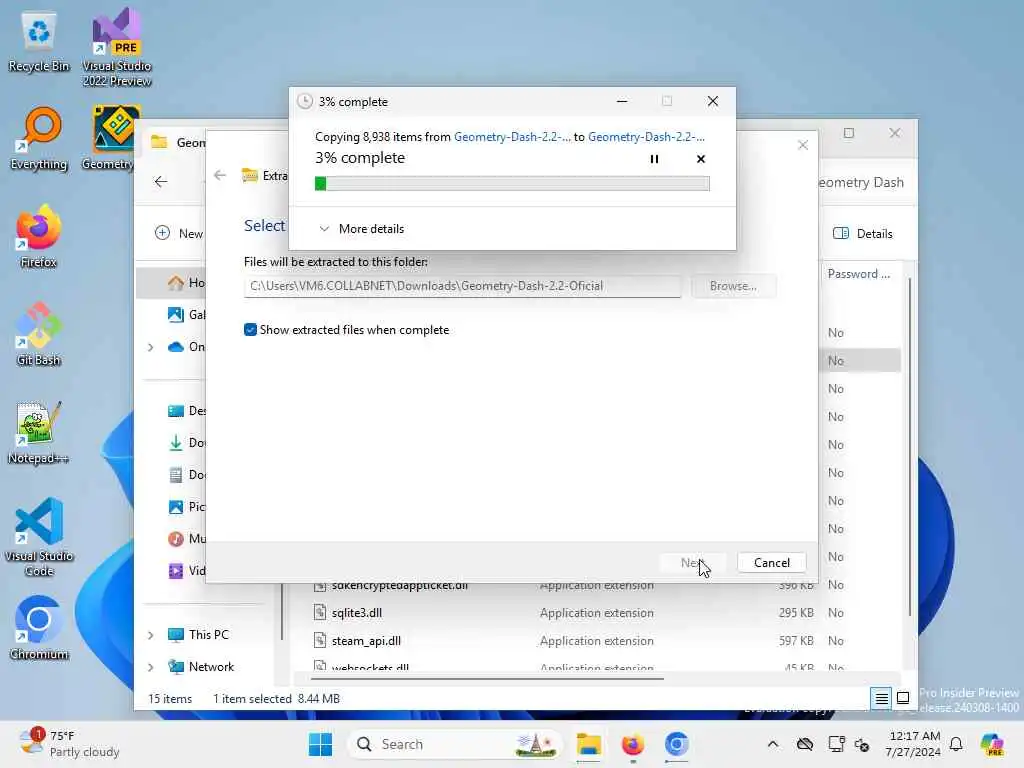The image size is (1024, 768).
Task: Switch to large thumbnails view layout
Action: point(903,699)
